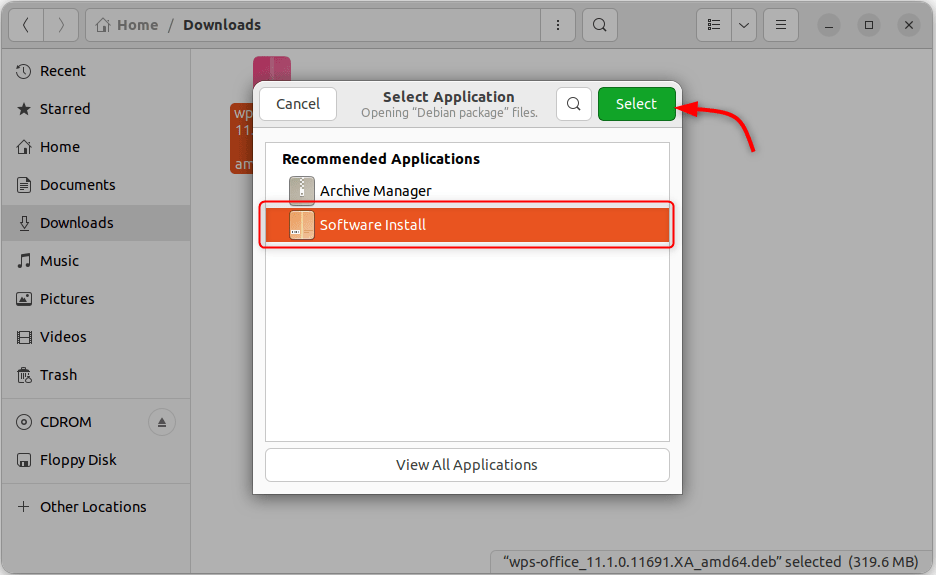Close the Files window

909,25
